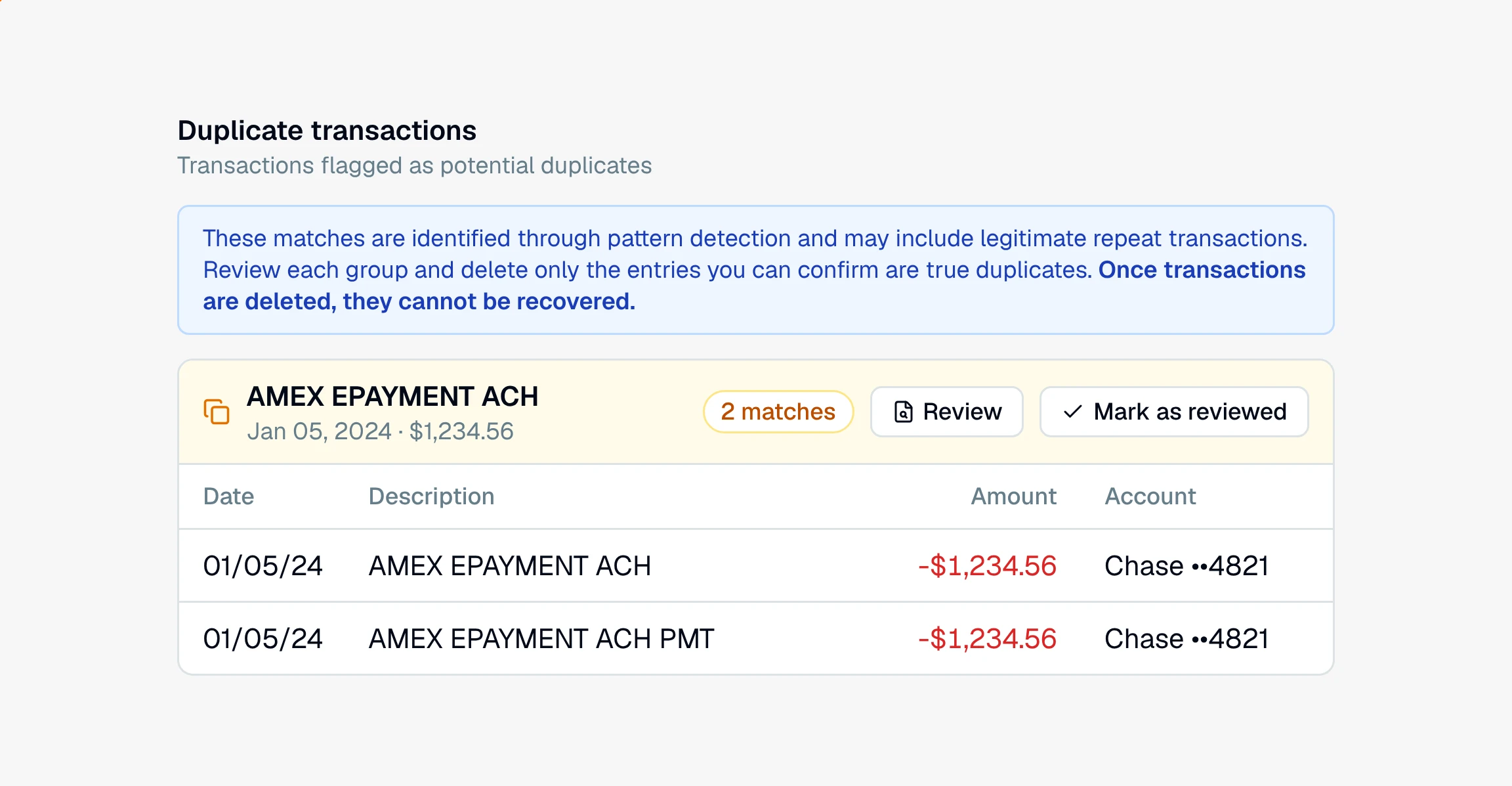Click the Transactions flagged as potential duplicates subtitle
This screenshot has height=786, width=1512.
pyautogui.click(x=414, y=165)
